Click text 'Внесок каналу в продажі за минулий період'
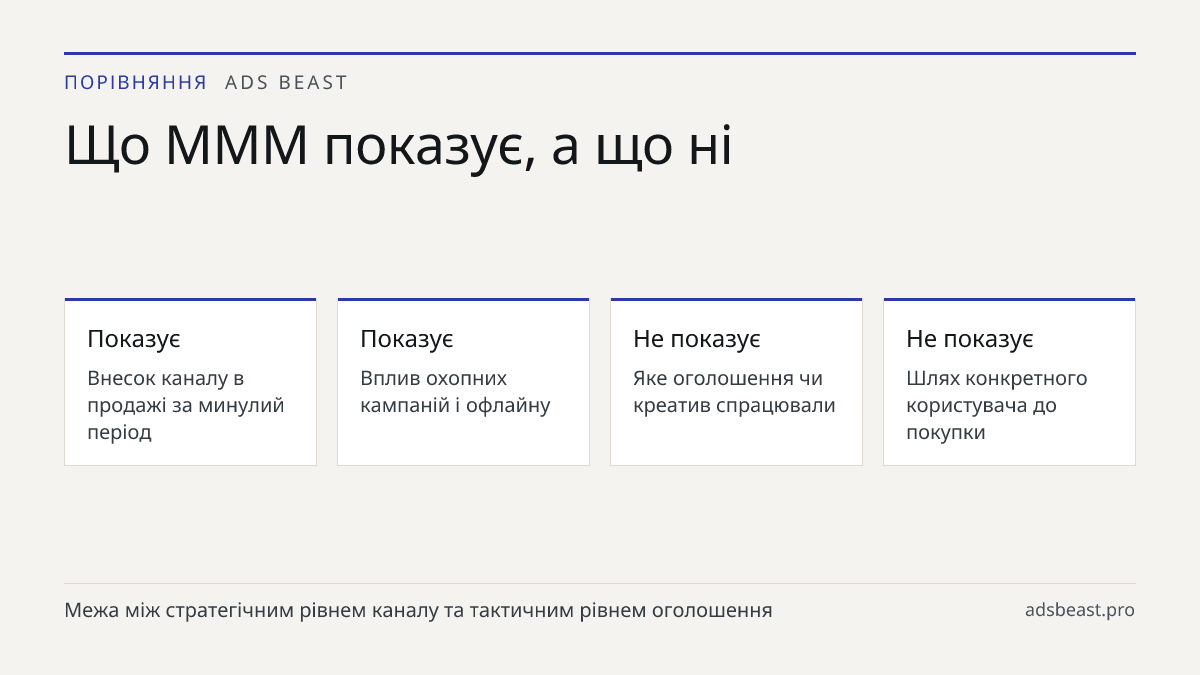This screenshot has width=1200, height=675. click(186, 405)
